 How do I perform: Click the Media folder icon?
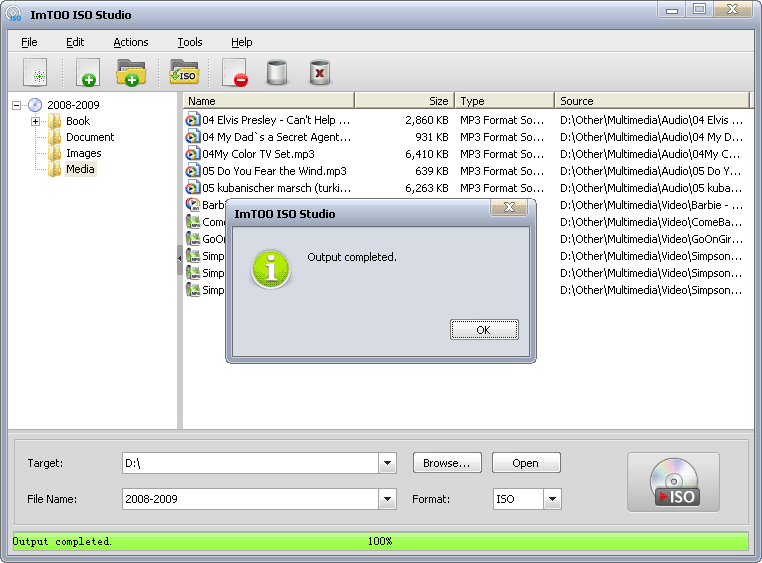pyautogui.click(x=54, y=169)
